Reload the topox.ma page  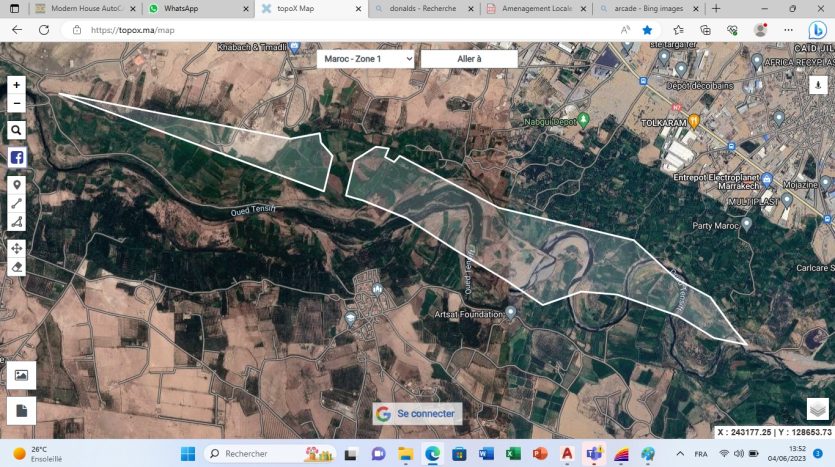[44, 30]
